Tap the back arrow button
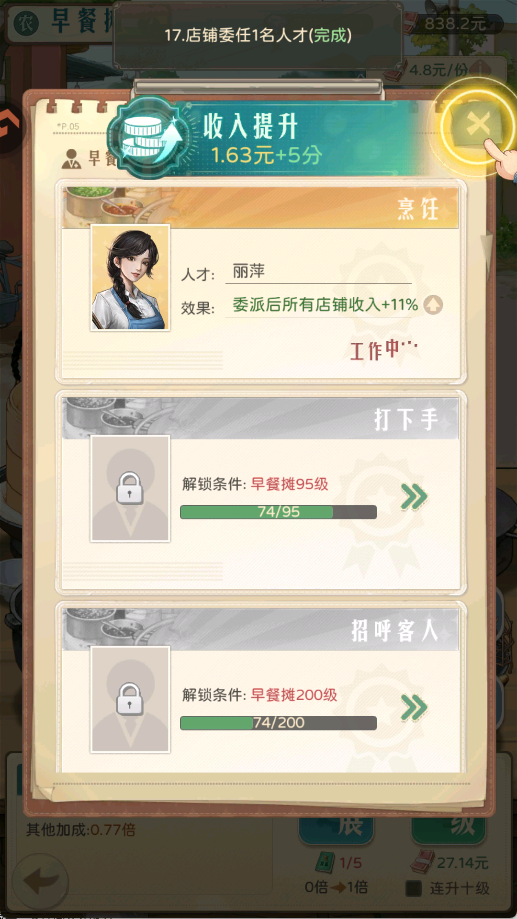 [x=41, y=881]
